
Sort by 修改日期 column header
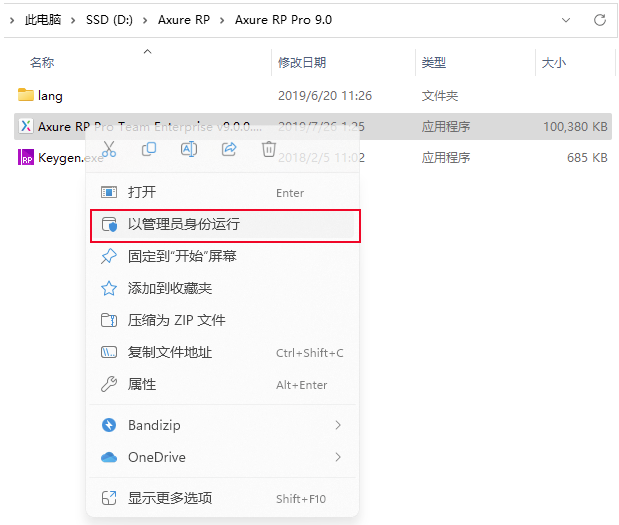click(x=302, y=62)
